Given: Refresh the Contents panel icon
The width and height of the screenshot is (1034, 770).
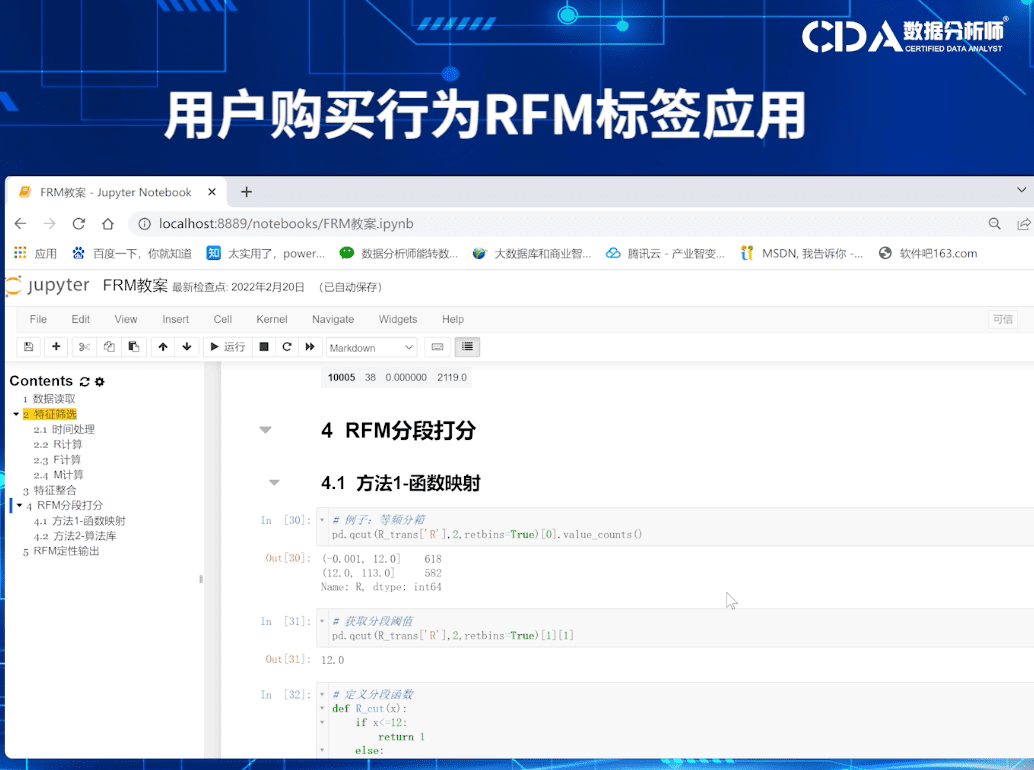Looking at the screenshot, I should point(84,382).
